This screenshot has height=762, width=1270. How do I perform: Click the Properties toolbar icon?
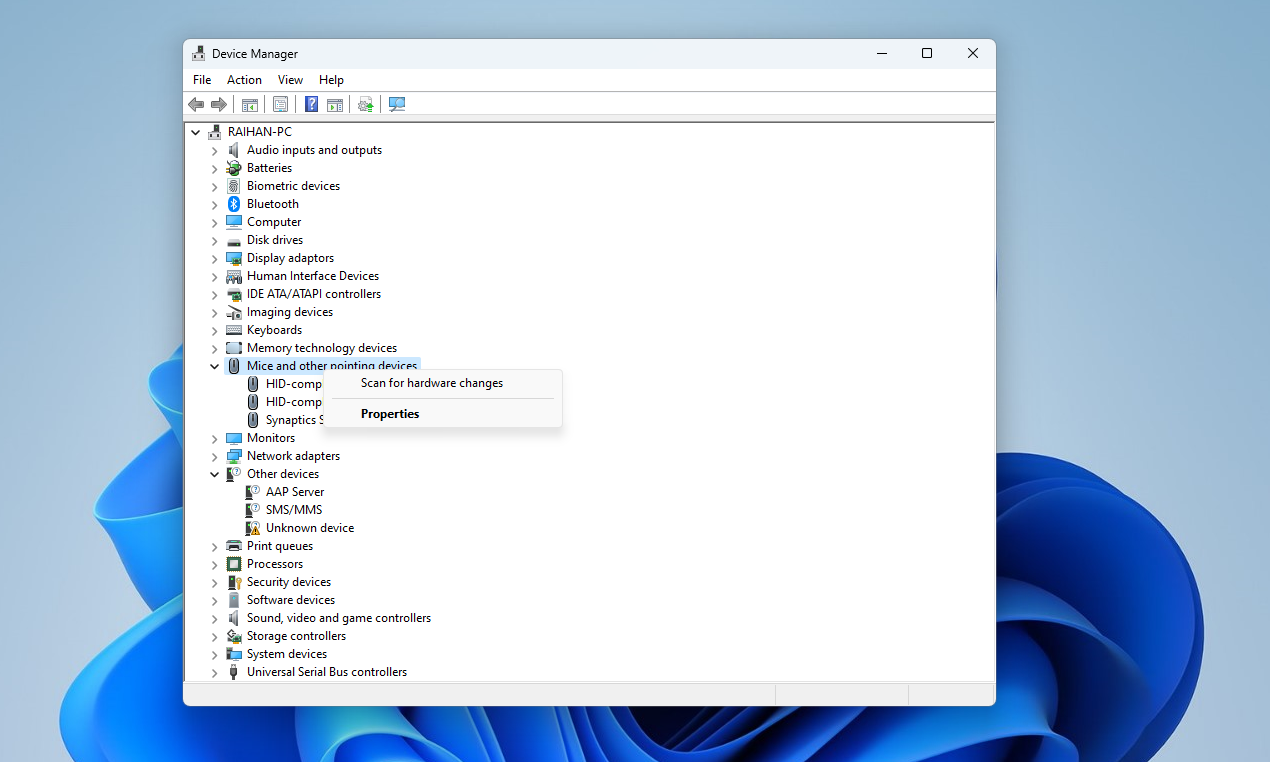pyautogui.click(x=280, y=105)
